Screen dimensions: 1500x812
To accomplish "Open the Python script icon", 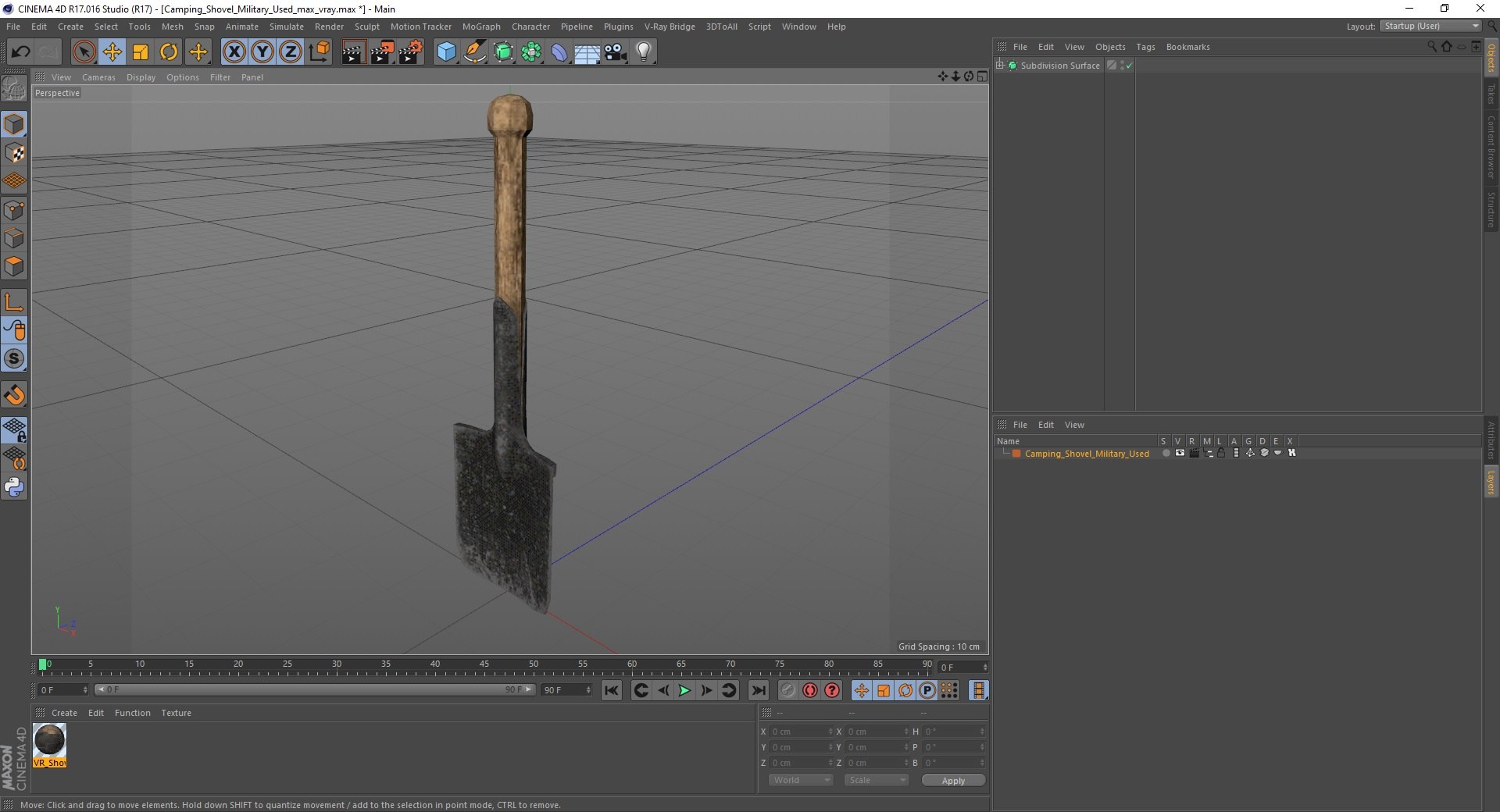I will 14,487.
